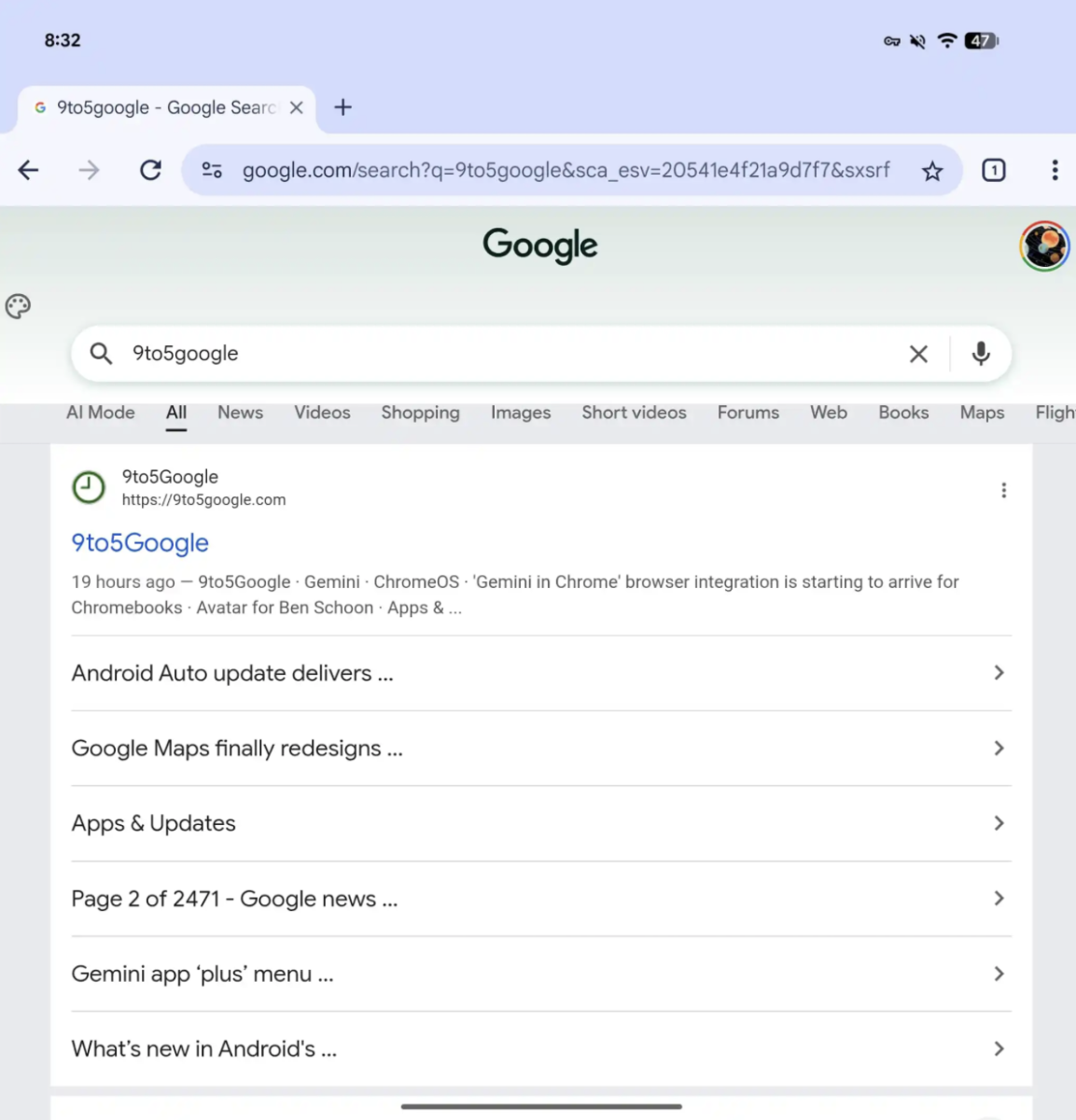Click the 8:32 status bar clock
The width and height of the screenshot is (1076, 1120).
pyautogui.click(x=63, y=40)
